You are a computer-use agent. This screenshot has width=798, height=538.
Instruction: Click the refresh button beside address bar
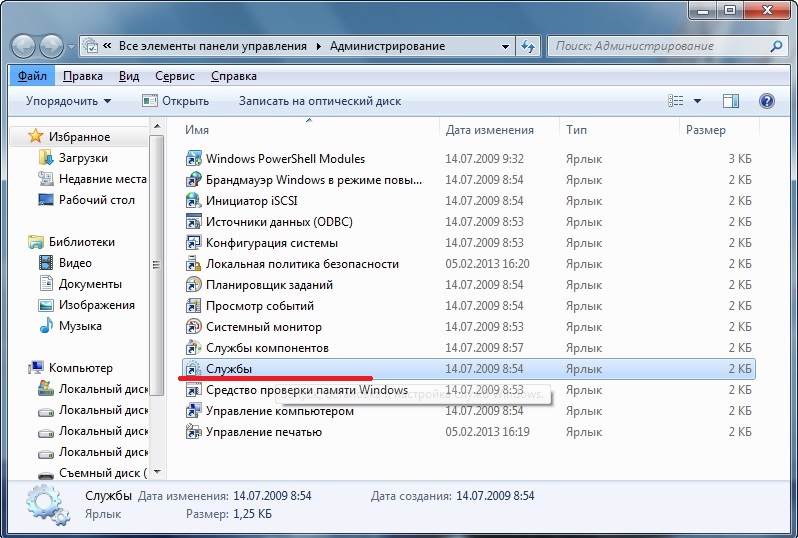click(x=528, y=46)
